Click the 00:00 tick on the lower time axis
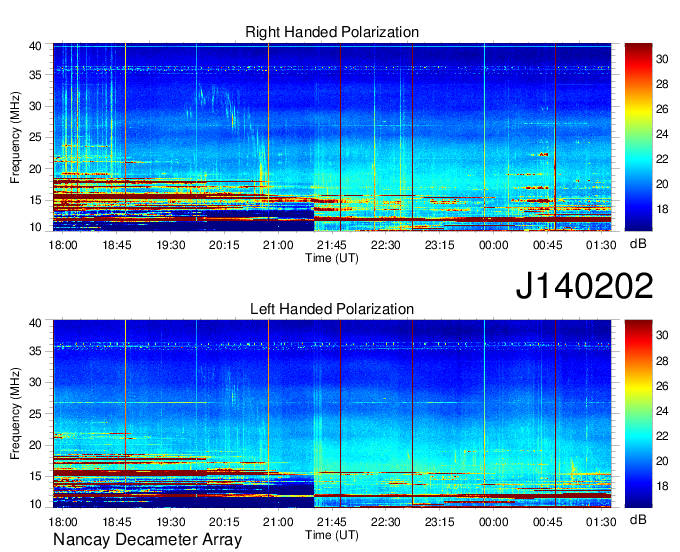The height and width of the screenshot is (552, 680). click(494, 522)
